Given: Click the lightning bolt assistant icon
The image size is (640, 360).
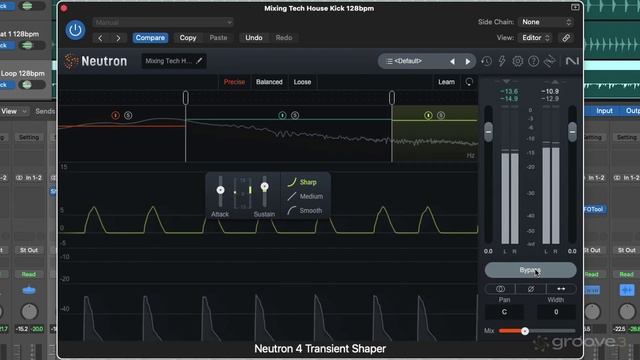Looking at the screenshot, I should click(502, 61).
